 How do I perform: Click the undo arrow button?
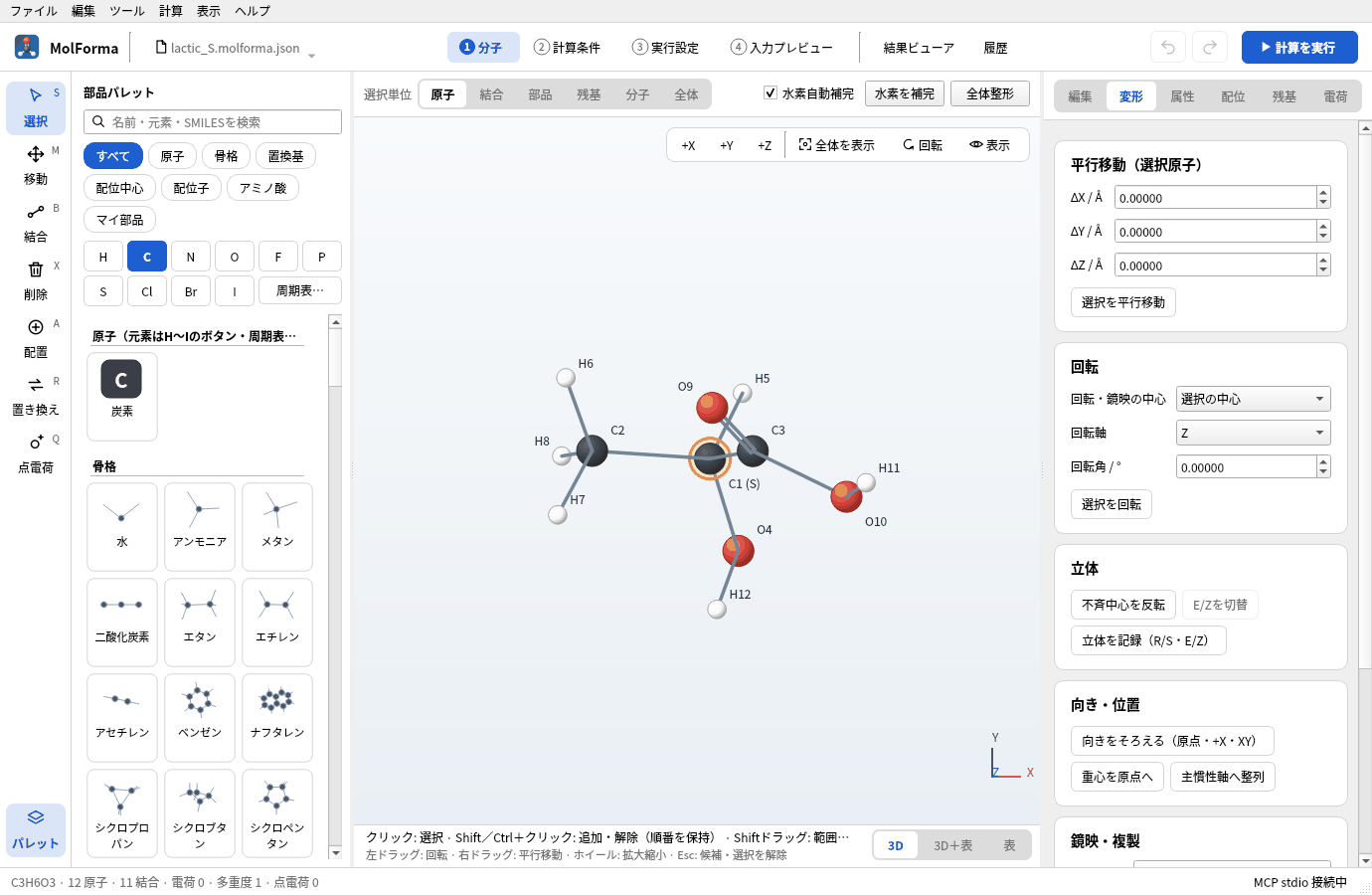(1168, 47)
